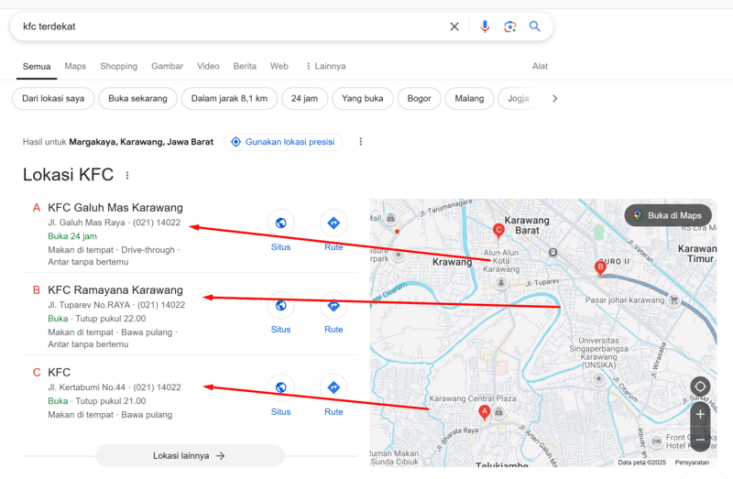This screenshot has width=733, height=479.
Task: Click red map pin C near Karawang Barat
Action: point(498,231)
